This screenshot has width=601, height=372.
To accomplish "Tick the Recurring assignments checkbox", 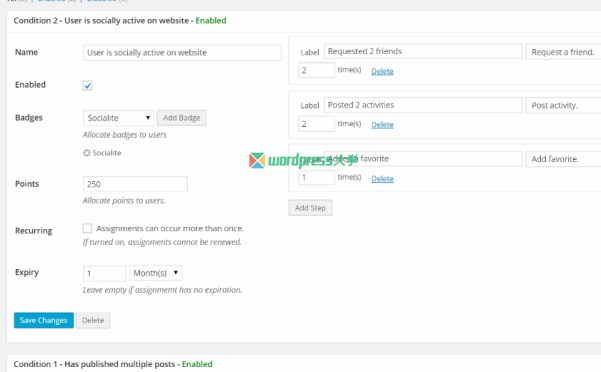I will (x=87, y=228).
